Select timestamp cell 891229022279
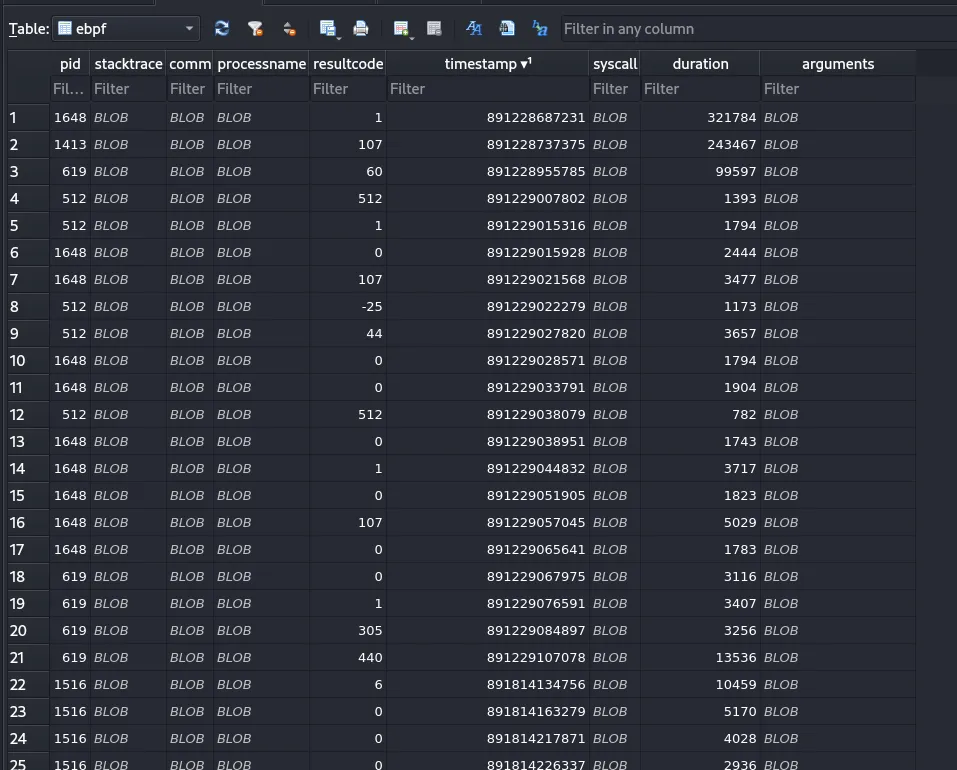 coord(488,307)
